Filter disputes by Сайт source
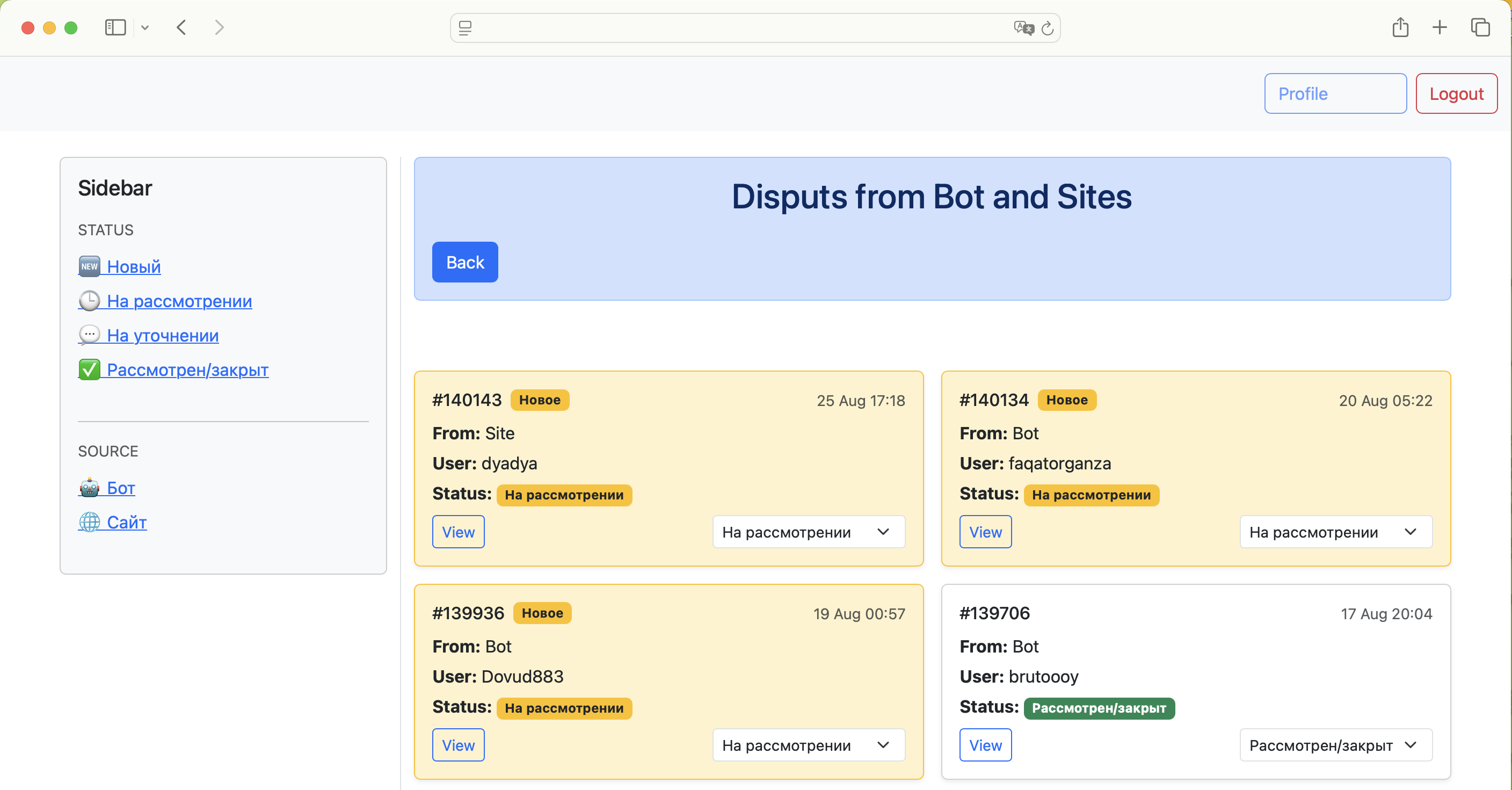 click(x=126, y=522)
